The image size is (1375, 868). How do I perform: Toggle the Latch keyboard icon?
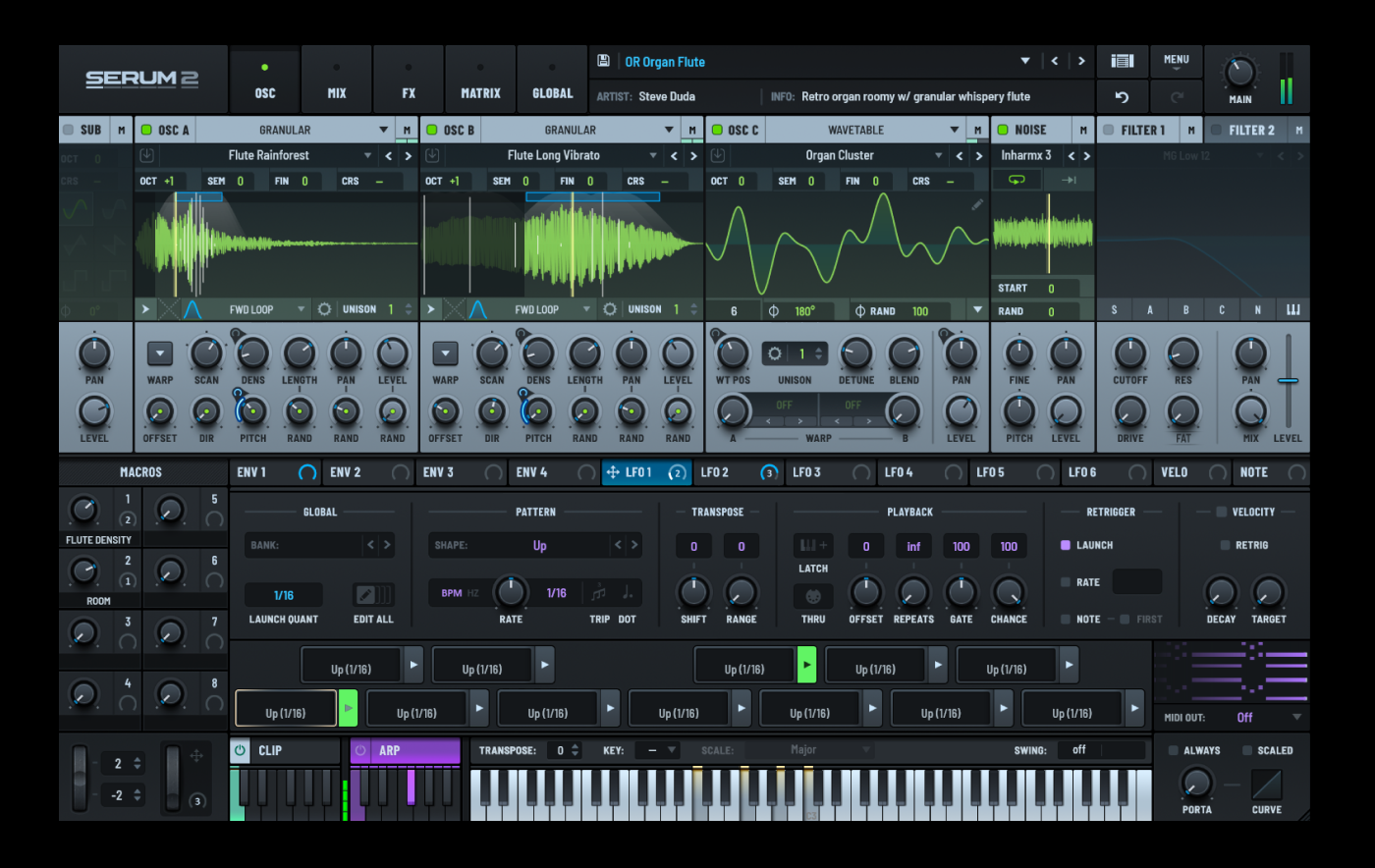pos(813,546)
